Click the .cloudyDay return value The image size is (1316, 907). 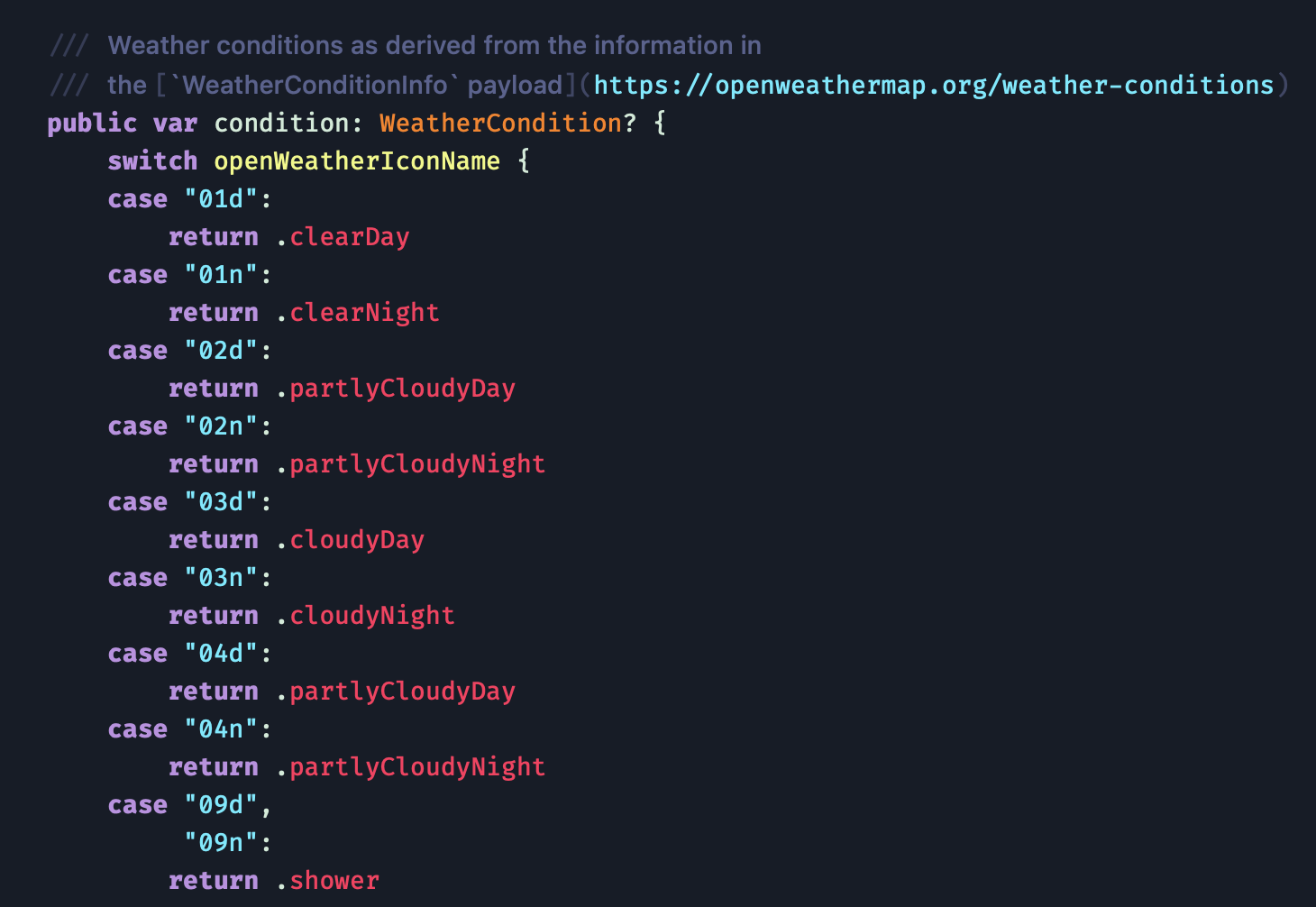[350, 539]
